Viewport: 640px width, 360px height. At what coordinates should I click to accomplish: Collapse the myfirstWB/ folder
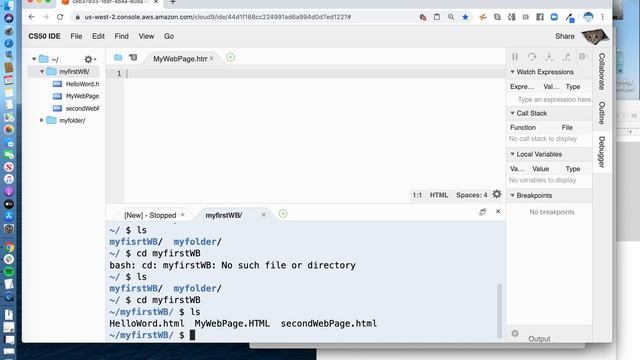[42, 71]
